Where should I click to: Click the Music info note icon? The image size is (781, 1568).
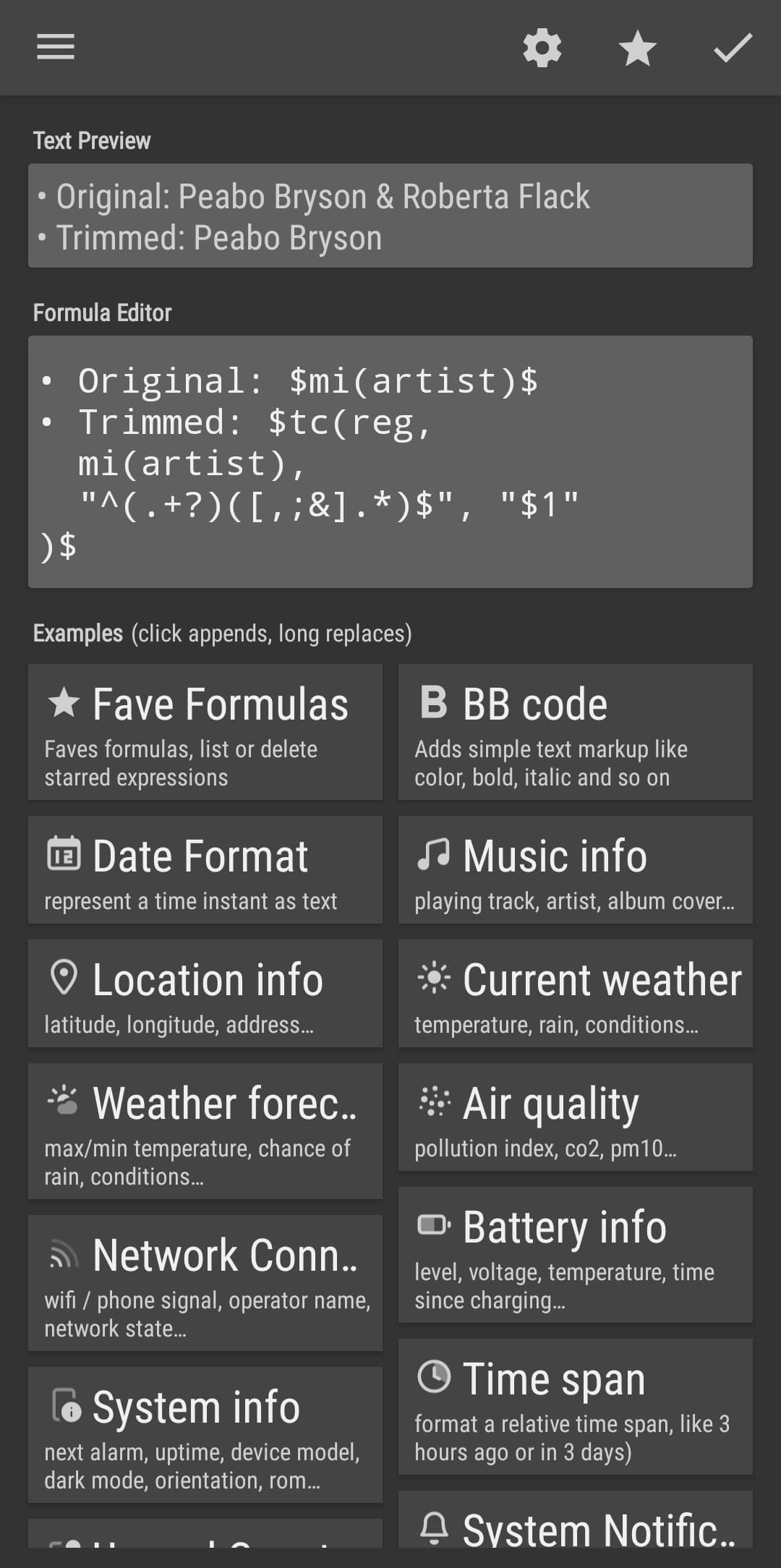click(x=433, y=854)
